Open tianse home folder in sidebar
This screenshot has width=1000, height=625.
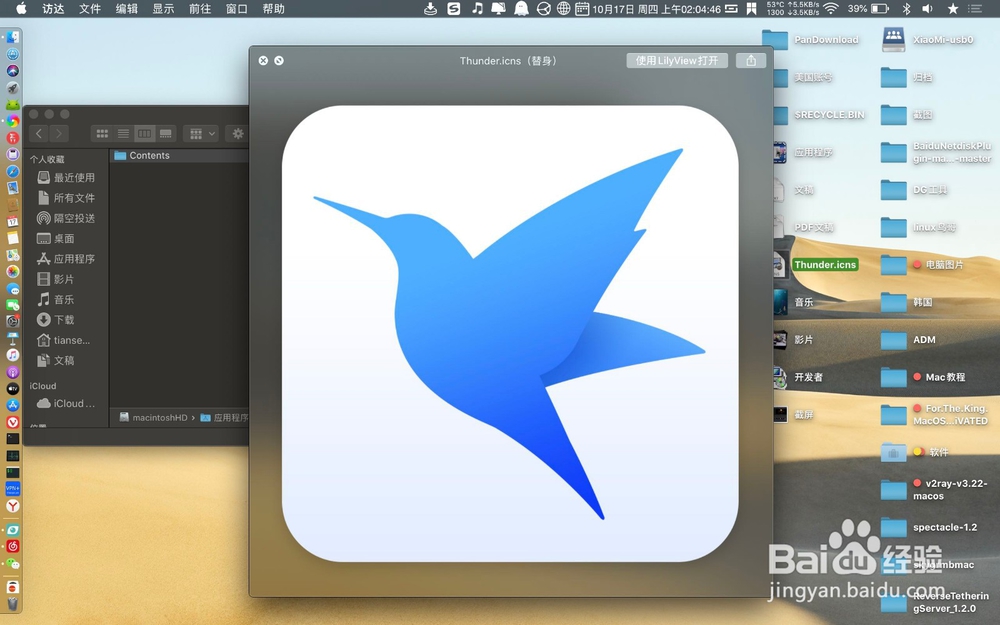(x=63, y=340)
